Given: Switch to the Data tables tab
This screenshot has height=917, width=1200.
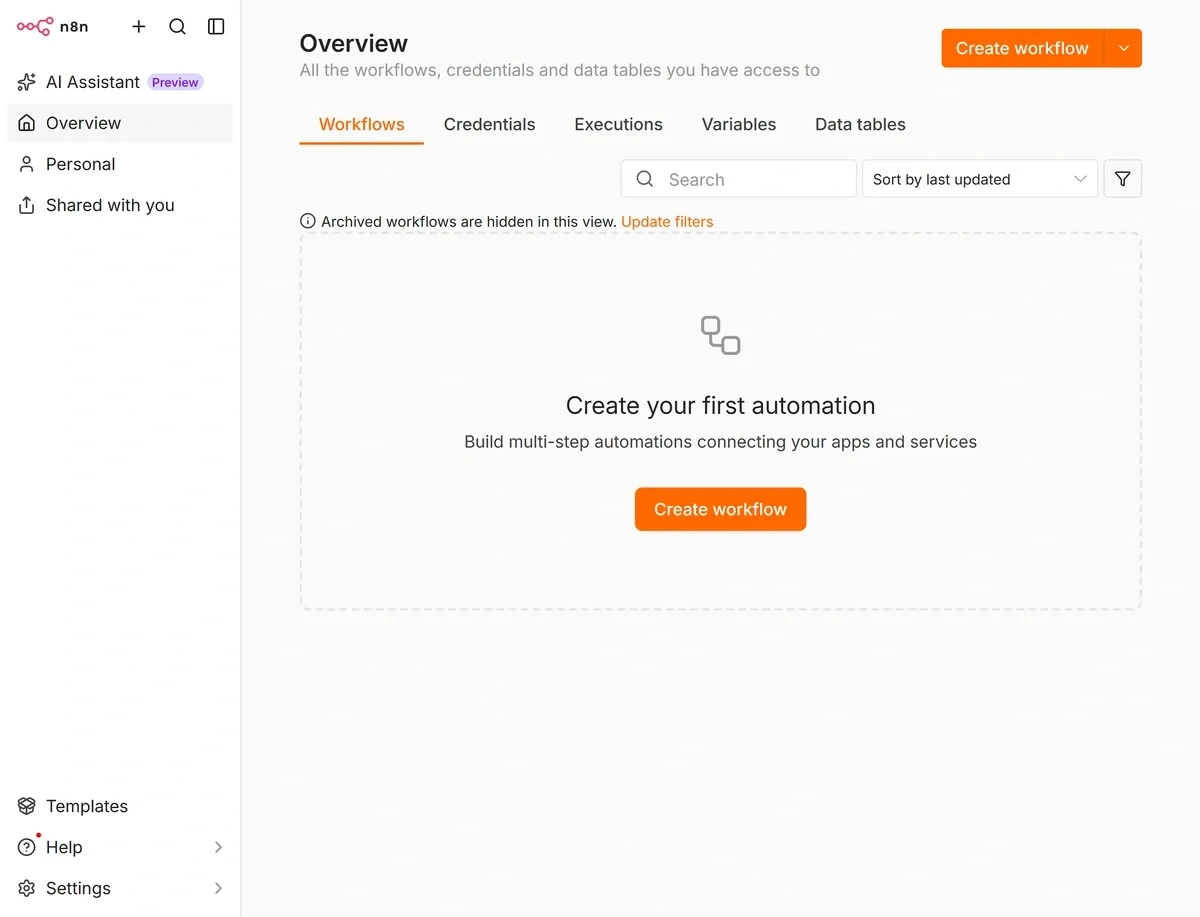Looking at the screenshot, I should click(x=860, y=124).
